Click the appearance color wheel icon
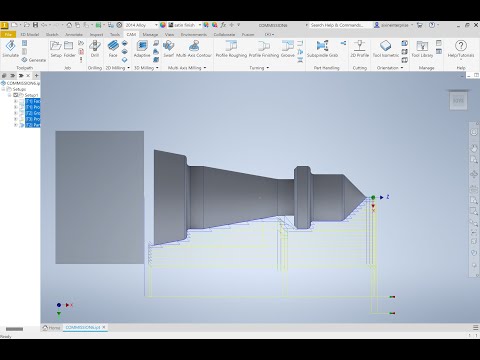 click(163, 25)
